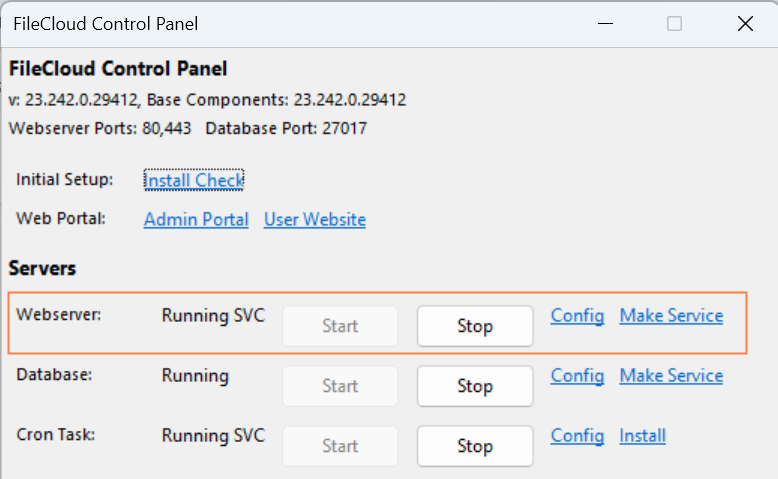Open the Webserver Config link
Viewport: 778px width, 479px height.
[x=577, y=316]
